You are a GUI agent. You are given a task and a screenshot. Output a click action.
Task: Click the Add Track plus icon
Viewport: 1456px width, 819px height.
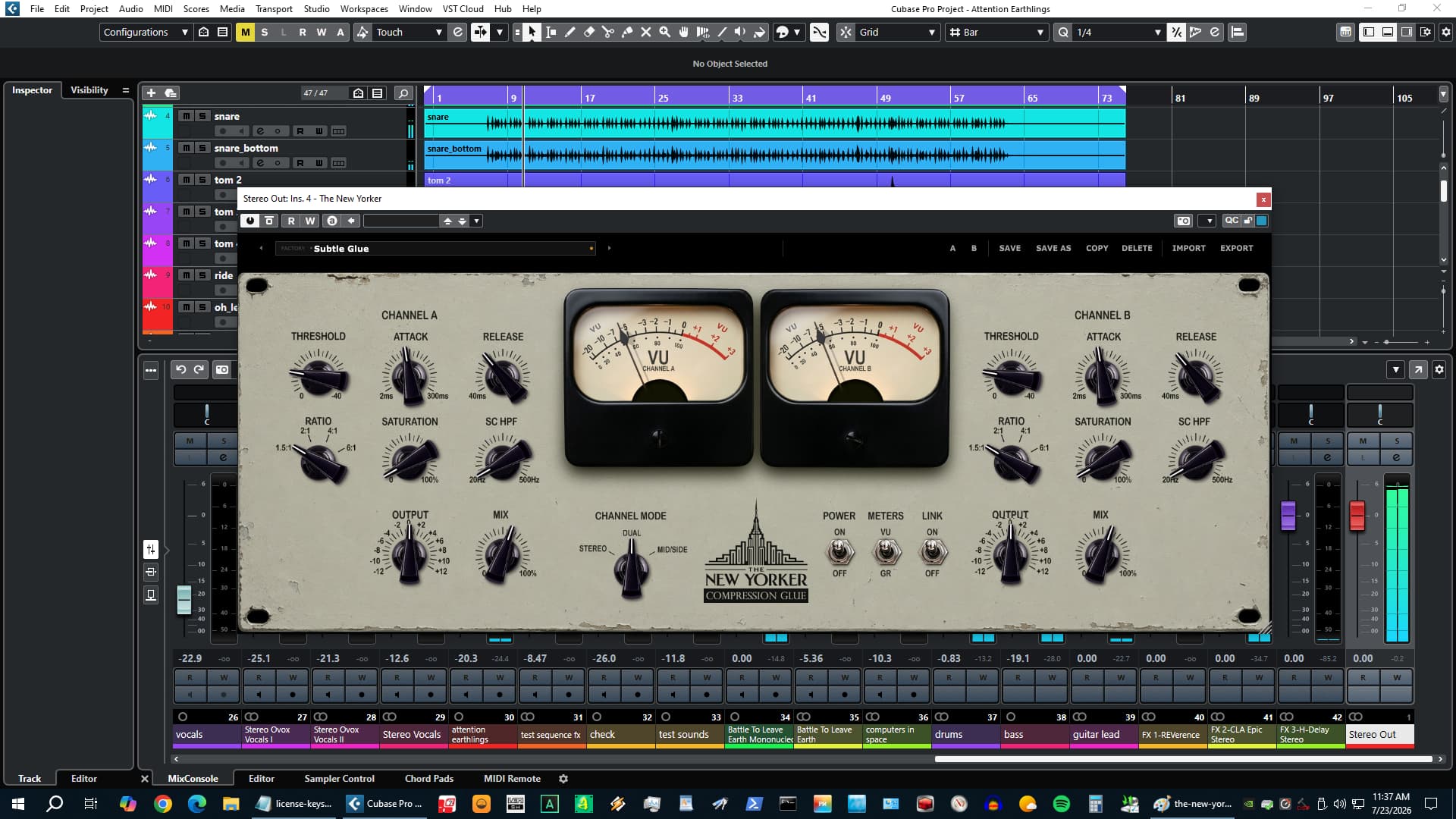click(151, 93)
